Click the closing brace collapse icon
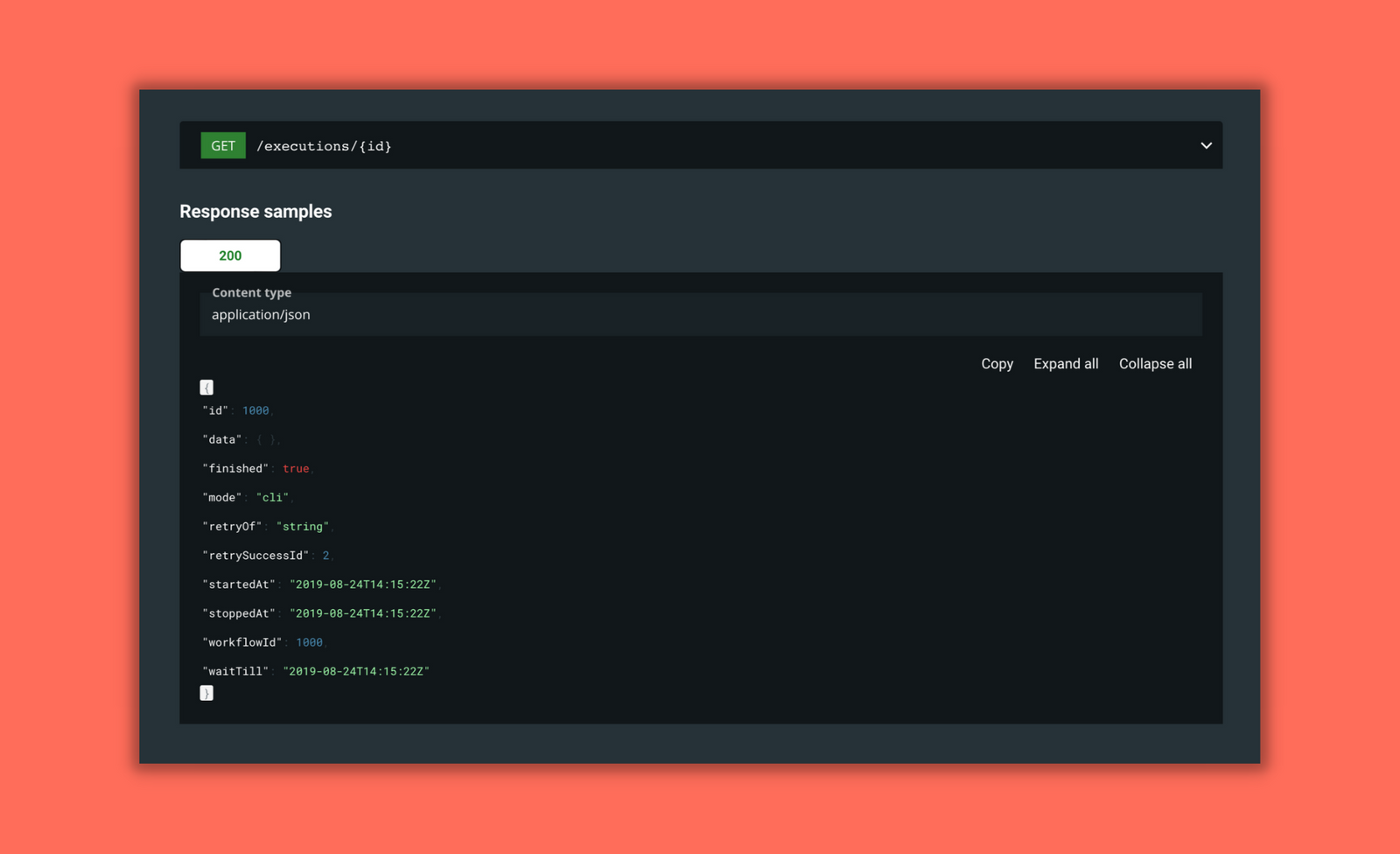This screenshot has width=1400, height=854. point(206,692)
